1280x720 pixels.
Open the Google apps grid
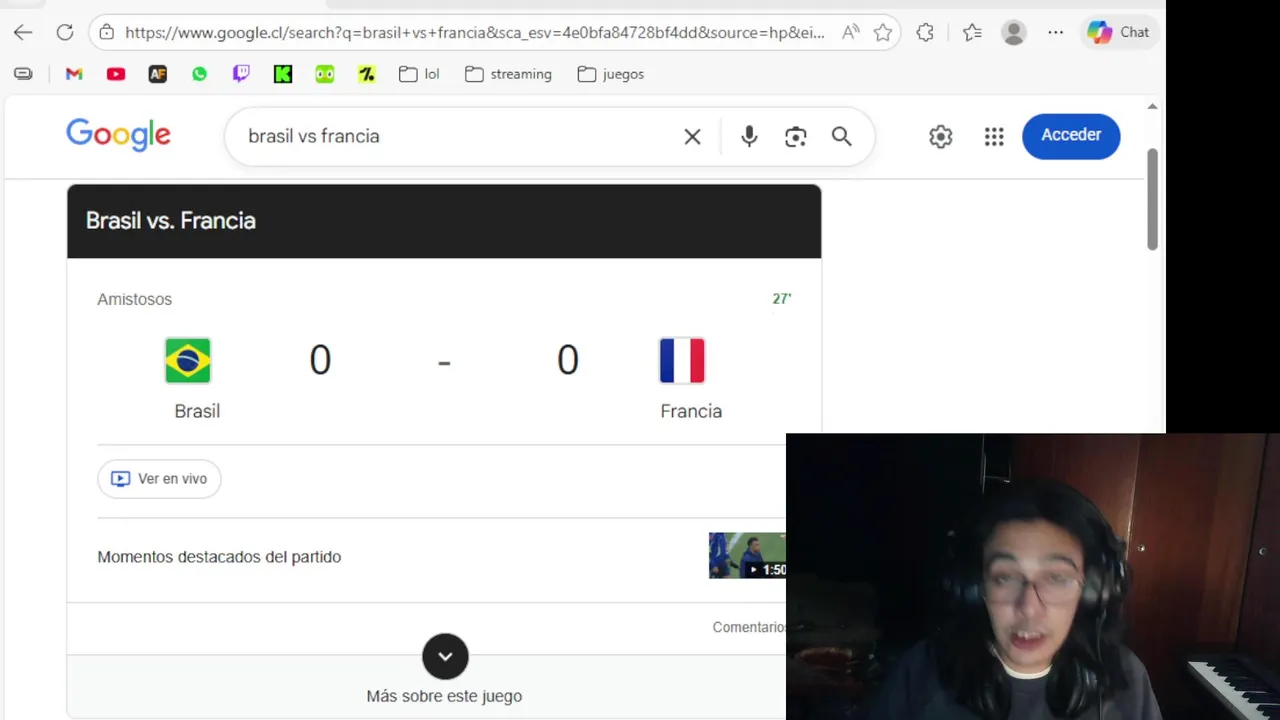pos(993,136)
